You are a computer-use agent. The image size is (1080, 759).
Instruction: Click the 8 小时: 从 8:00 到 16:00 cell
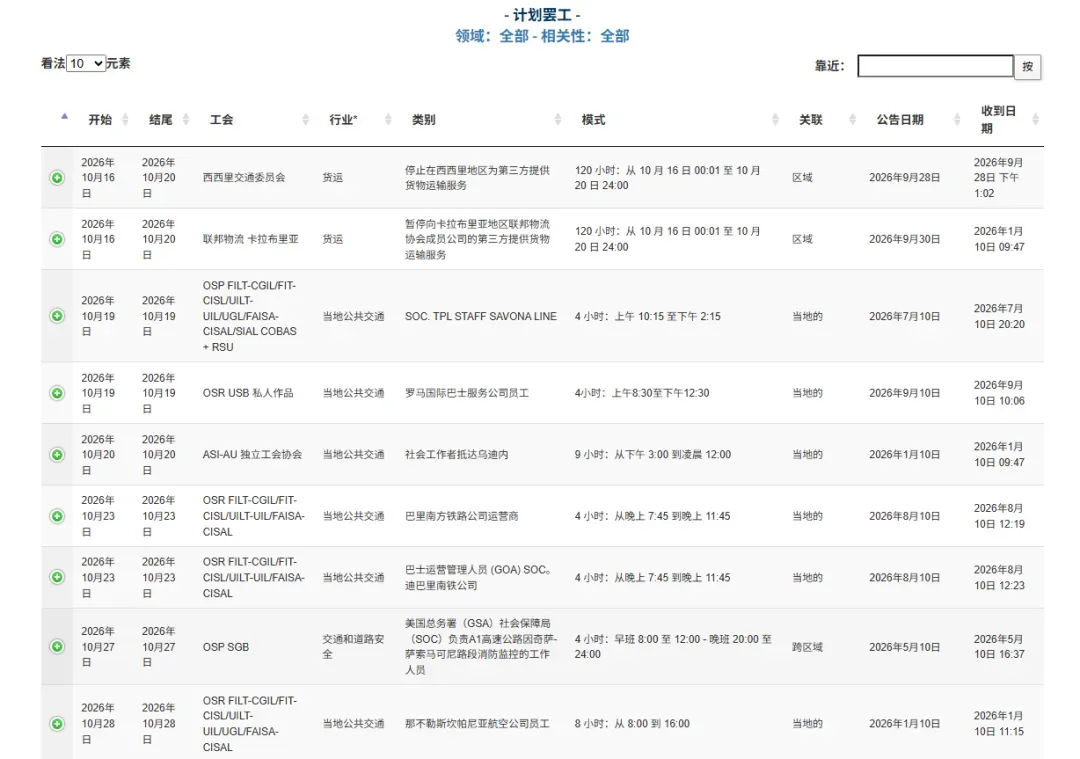tap(632, 724)
